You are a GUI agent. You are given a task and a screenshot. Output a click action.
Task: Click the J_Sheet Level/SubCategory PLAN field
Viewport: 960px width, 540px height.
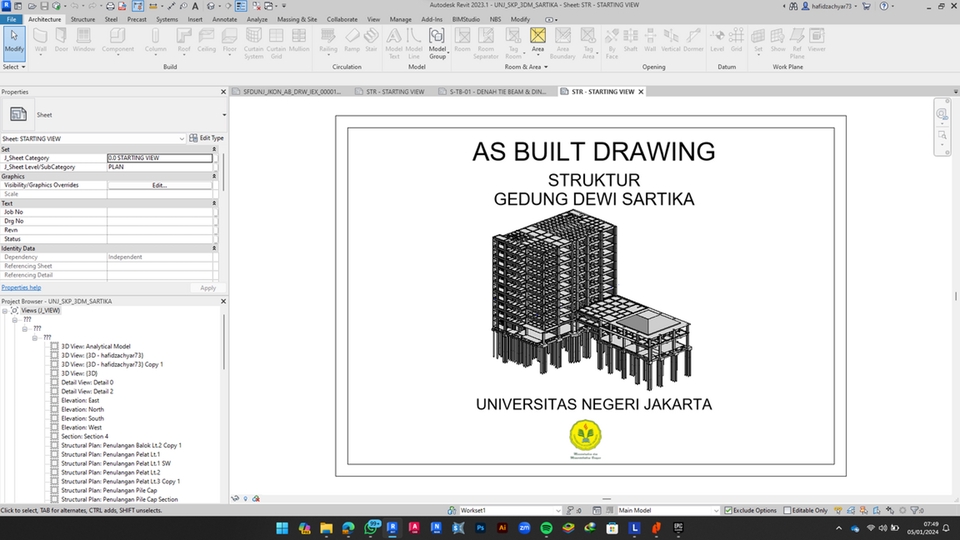pyautogui.click(x=160, y=167)
